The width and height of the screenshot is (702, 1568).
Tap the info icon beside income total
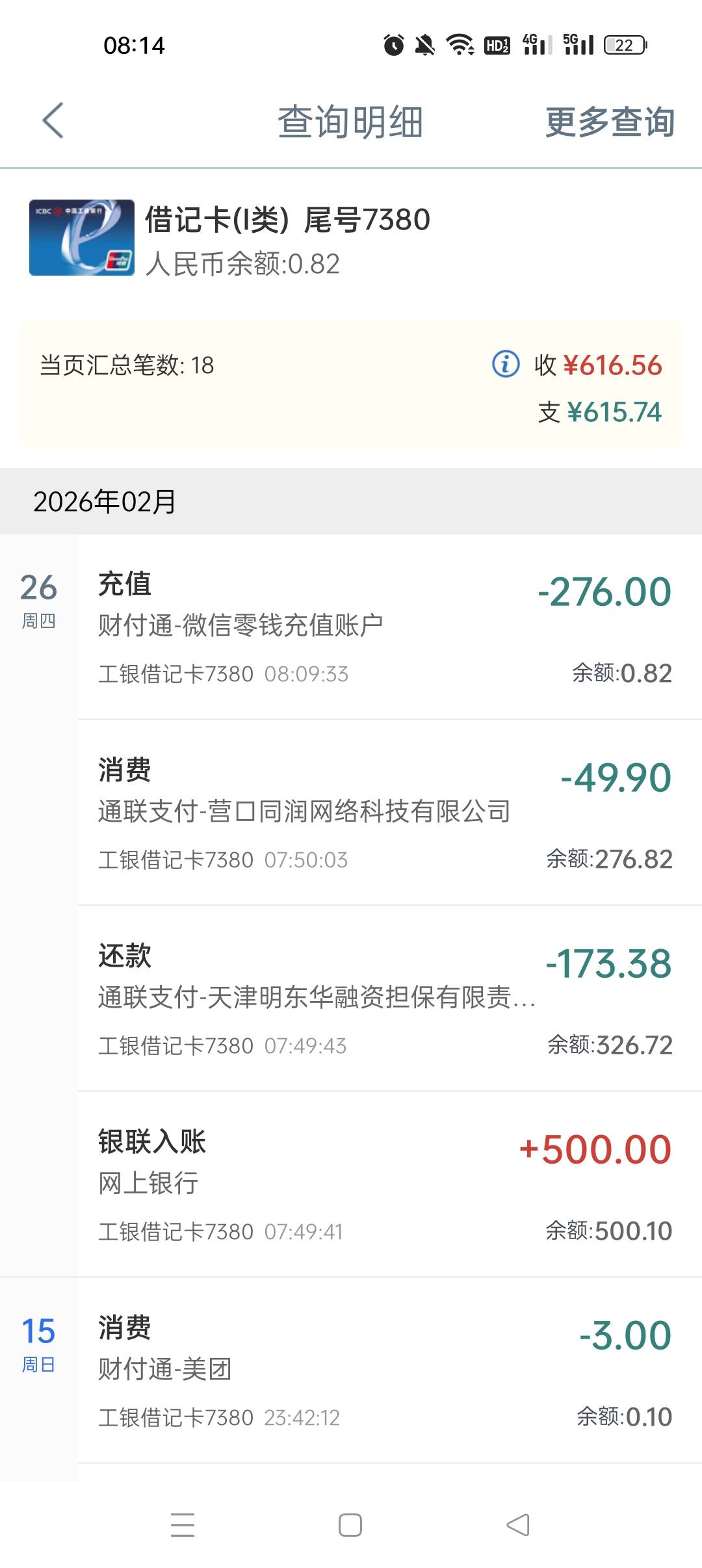(506, 364)
